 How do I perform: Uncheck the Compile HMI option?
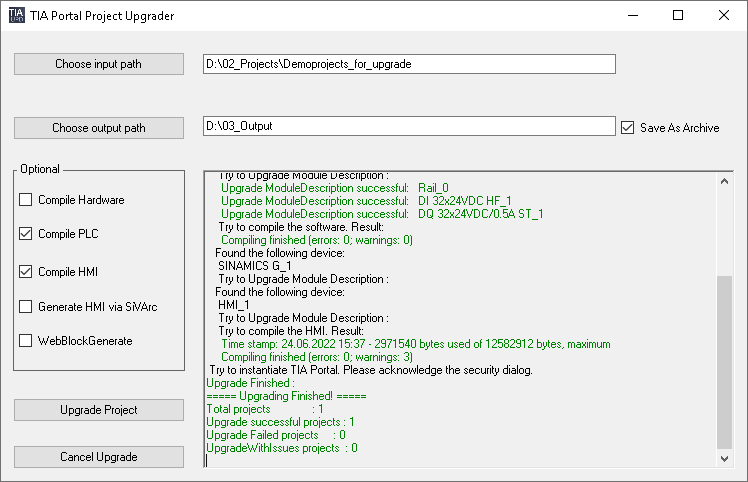pos(25,272)
